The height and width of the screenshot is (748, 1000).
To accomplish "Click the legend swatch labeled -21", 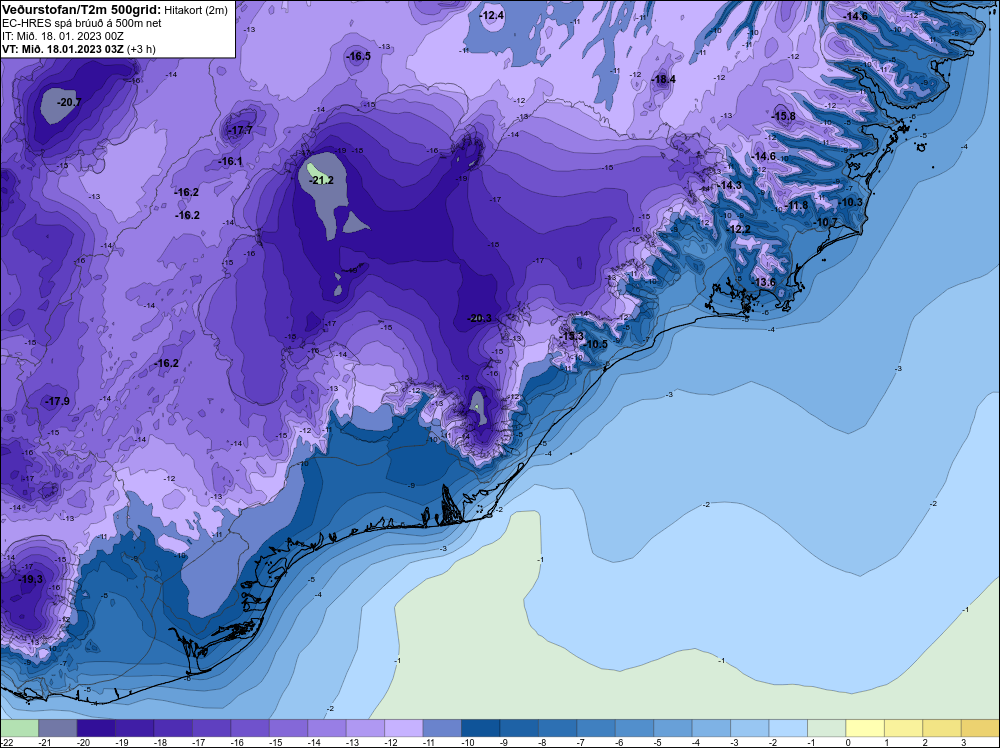I will coord(57,728).
